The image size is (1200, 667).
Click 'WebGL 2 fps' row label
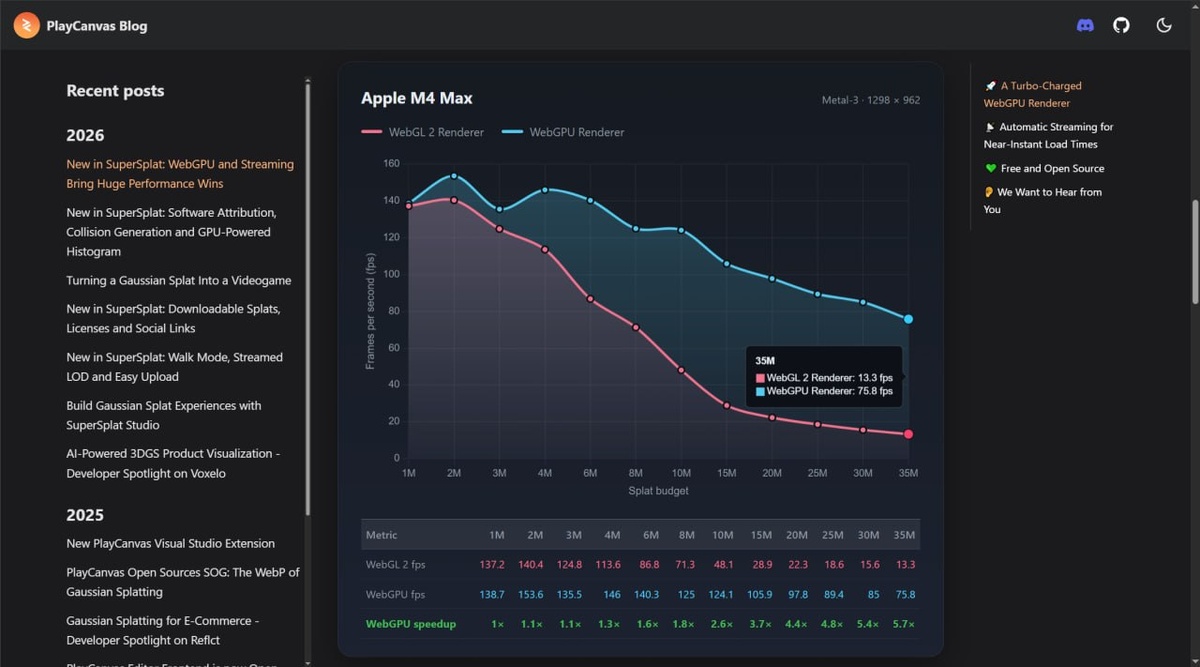click(396, 564)
